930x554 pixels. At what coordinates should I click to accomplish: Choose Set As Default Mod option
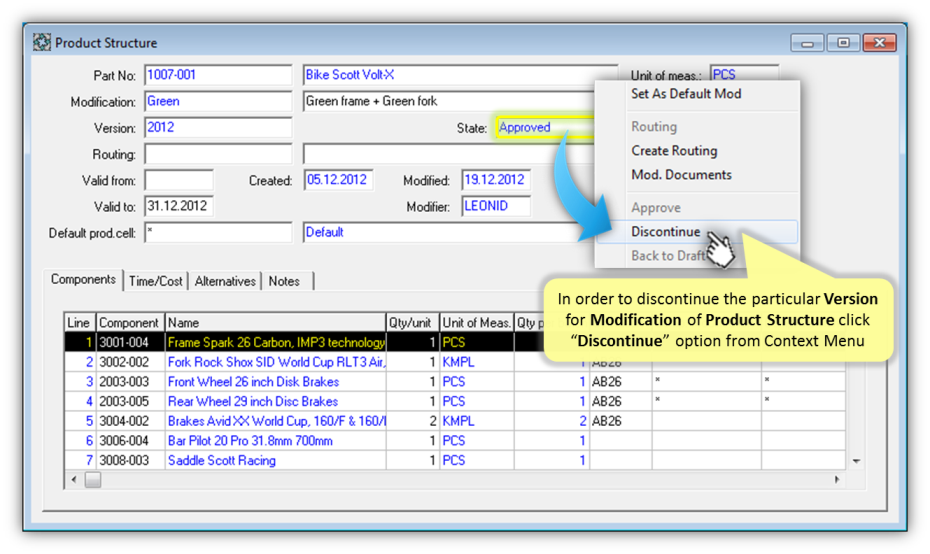(685, 94)
